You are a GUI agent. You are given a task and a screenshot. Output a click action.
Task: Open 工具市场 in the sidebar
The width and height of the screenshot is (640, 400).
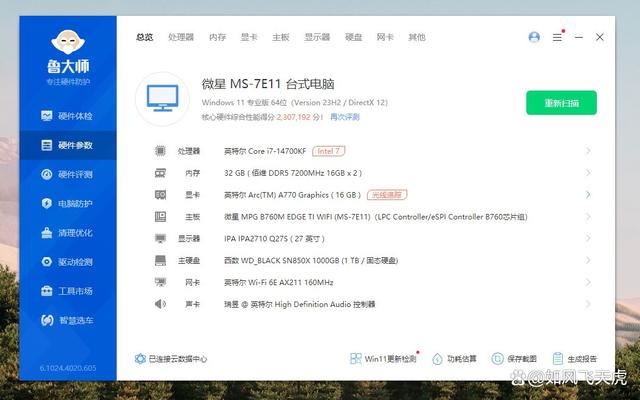tap(67, 291)
